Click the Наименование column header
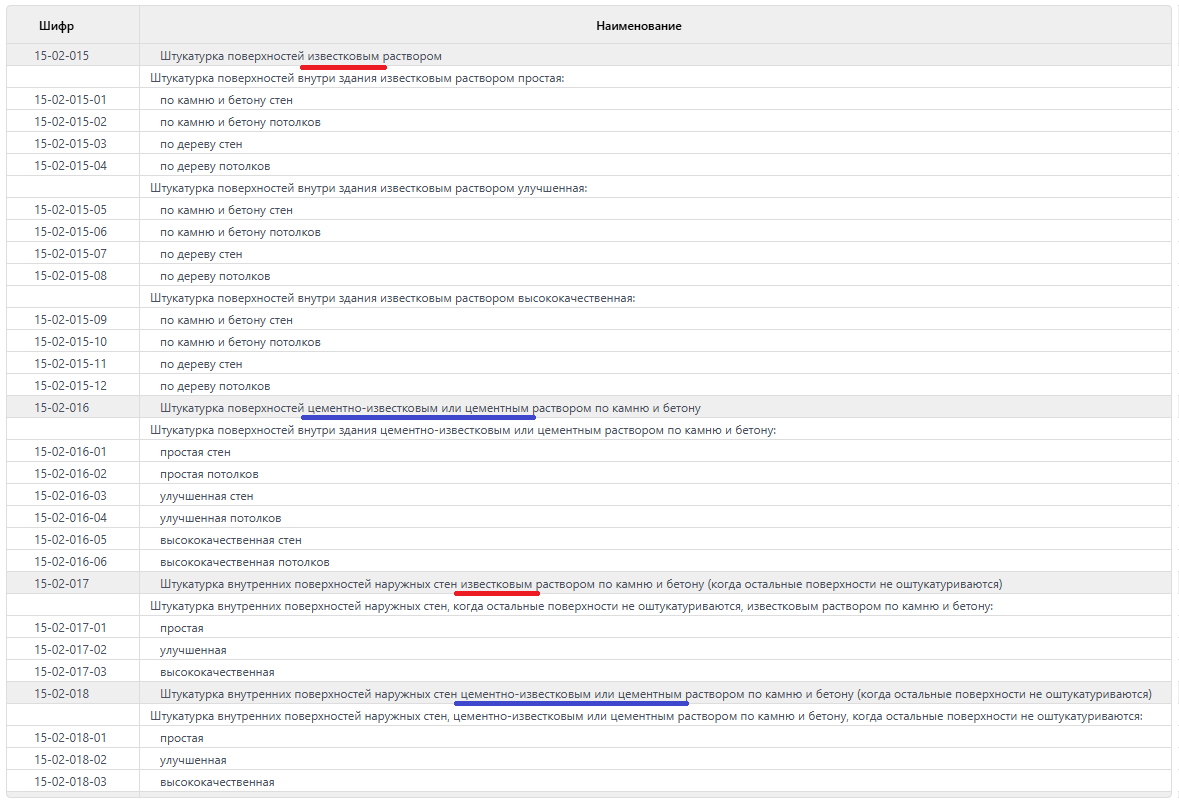Screen dimensions: 1179x802 (638, 26)
